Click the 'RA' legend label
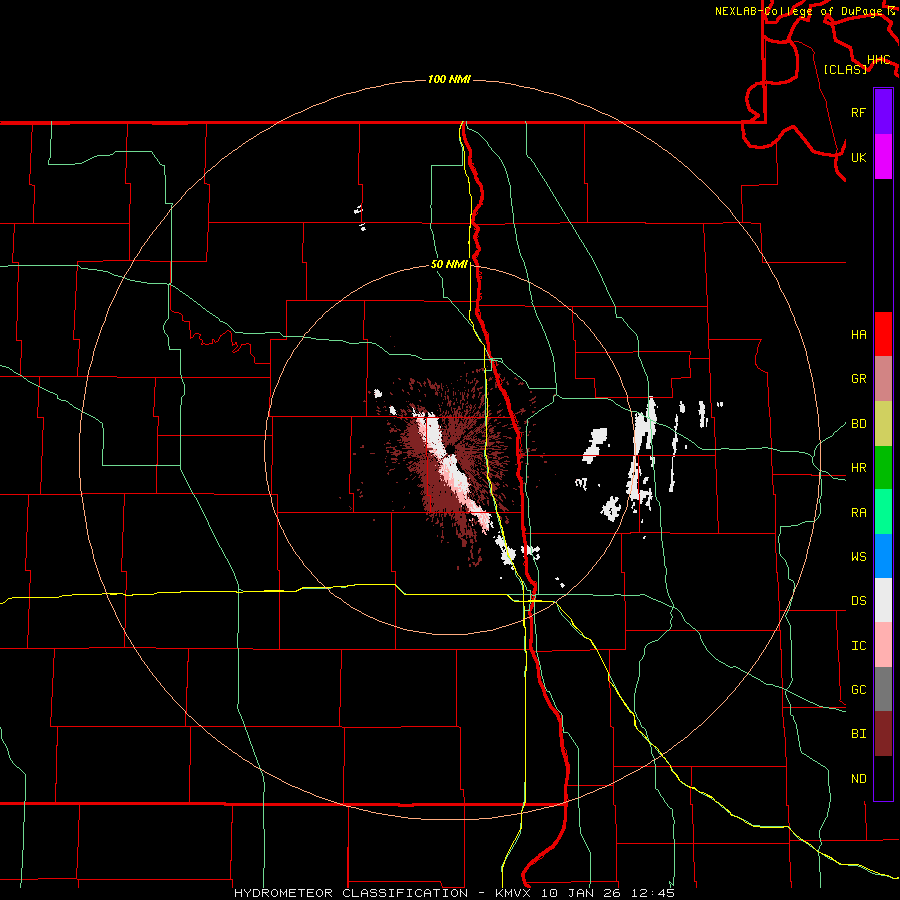The height and width of the screenshot is (900, 900). (858, 513)
